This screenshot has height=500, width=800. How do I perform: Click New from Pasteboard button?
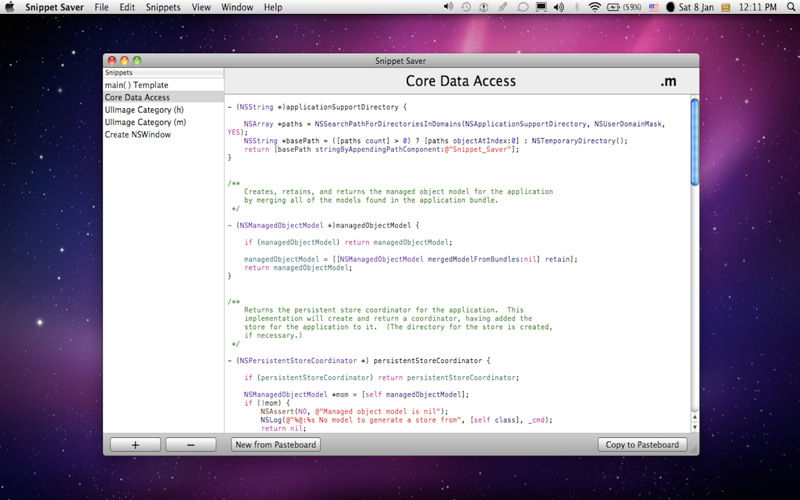[276, 444]
